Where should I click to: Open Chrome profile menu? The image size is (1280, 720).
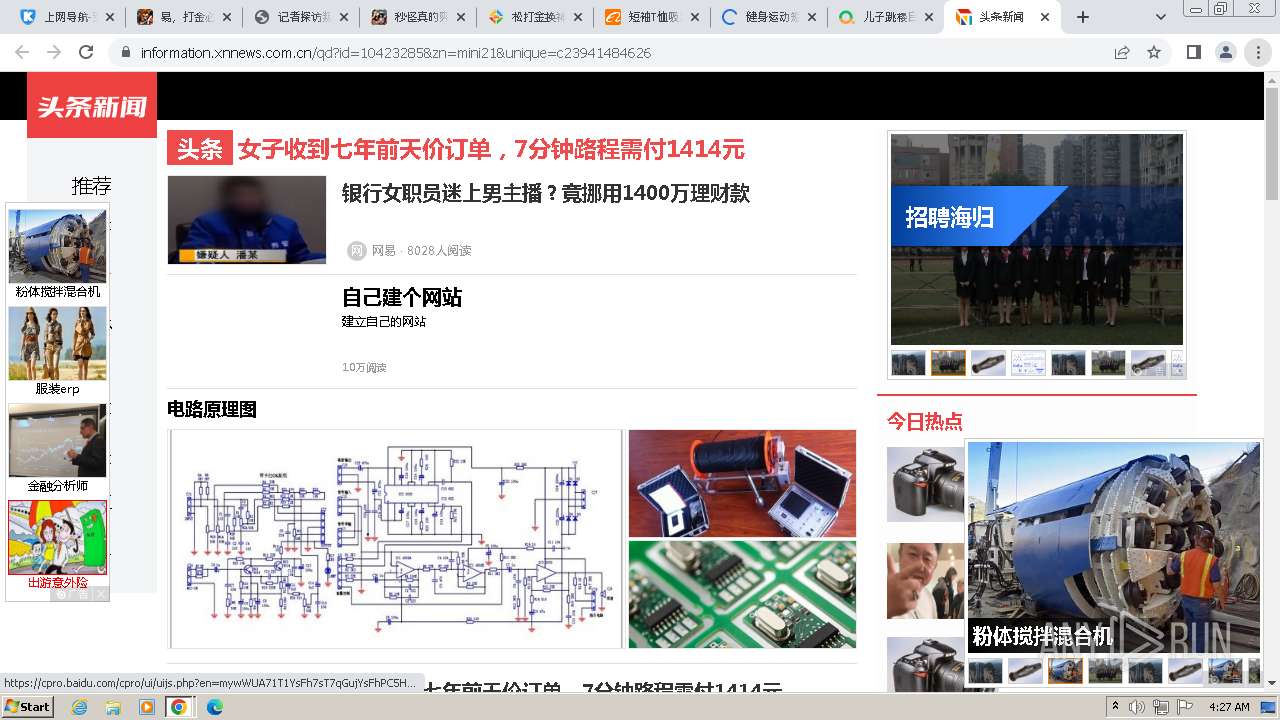pyautogui.click(x=1225, y=52)
